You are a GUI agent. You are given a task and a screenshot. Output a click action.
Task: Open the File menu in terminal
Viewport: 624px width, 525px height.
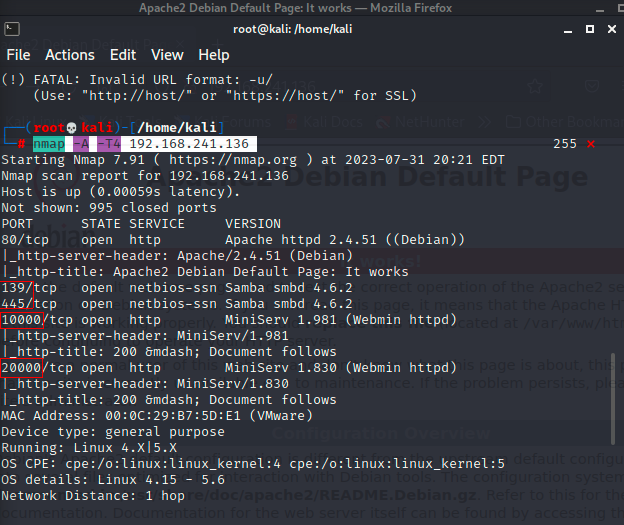pos(18,55)
